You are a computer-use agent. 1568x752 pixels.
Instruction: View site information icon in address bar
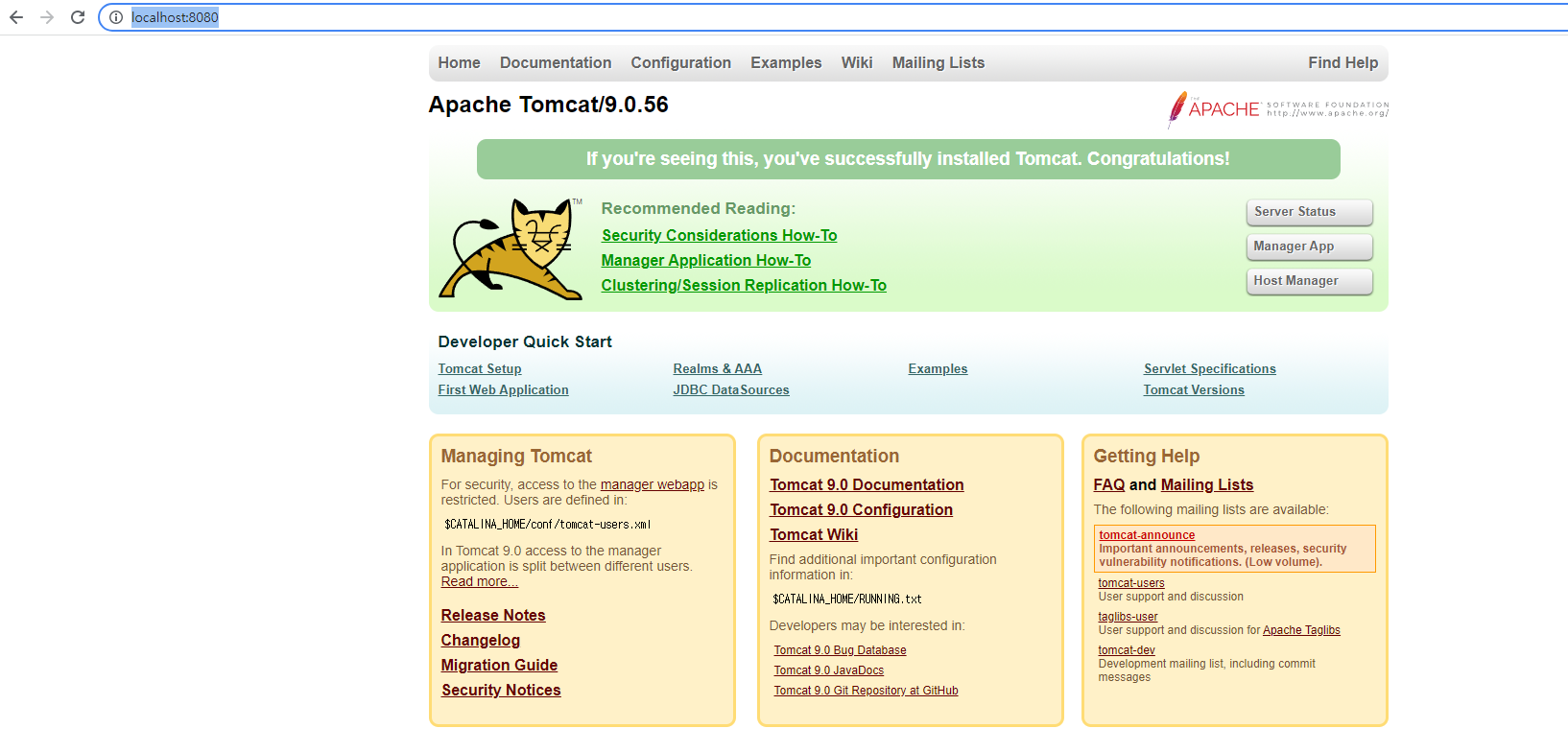pyautogui.click(x=115, y=17)
